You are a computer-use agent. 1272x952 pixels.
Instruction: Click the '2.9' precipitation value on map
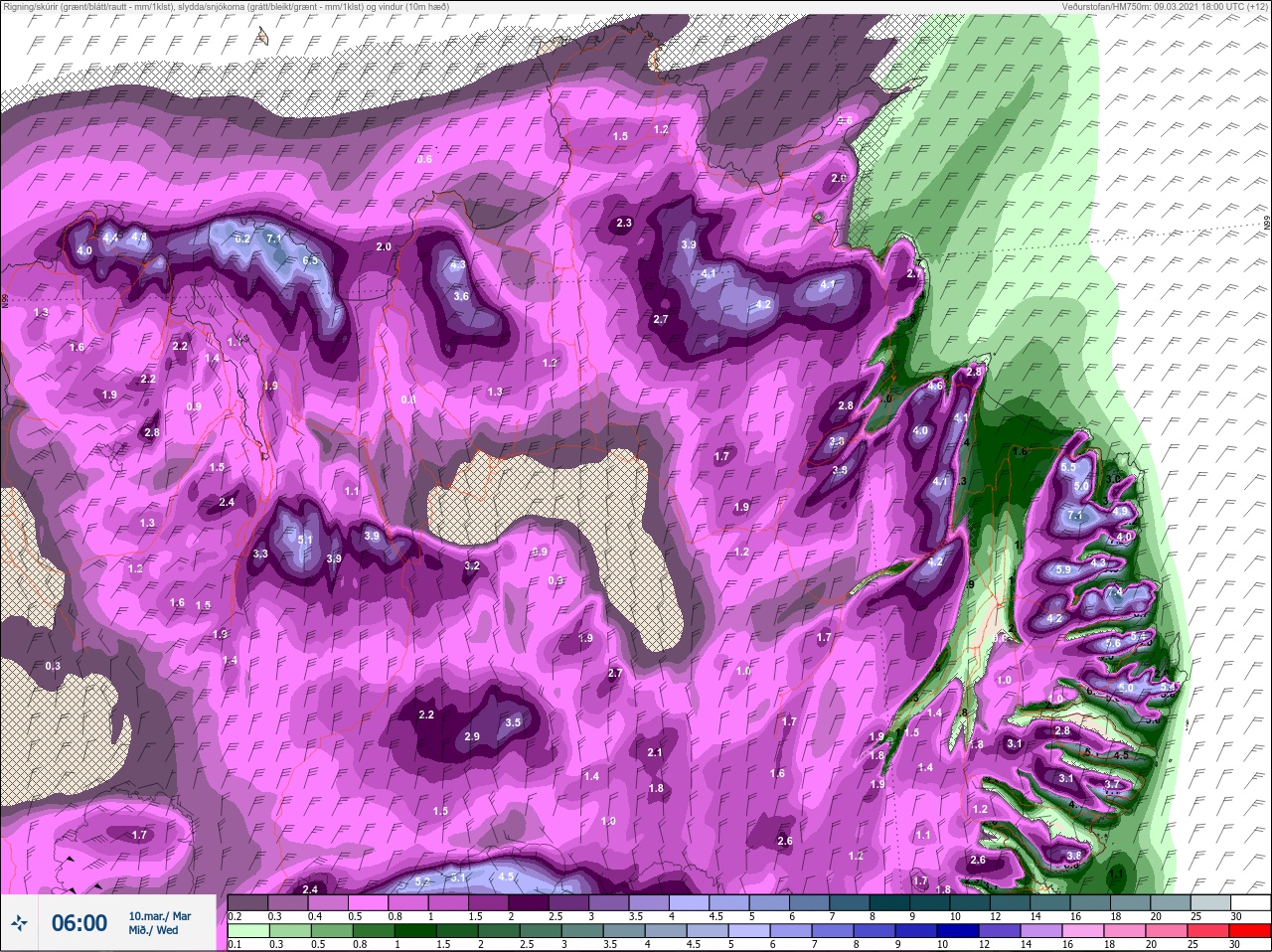coord(472,736)
